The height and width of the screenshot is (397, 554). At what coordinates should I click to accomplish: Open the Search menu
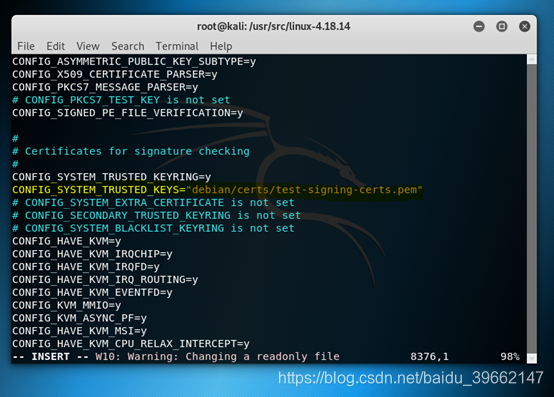click(x=128, y=46)
